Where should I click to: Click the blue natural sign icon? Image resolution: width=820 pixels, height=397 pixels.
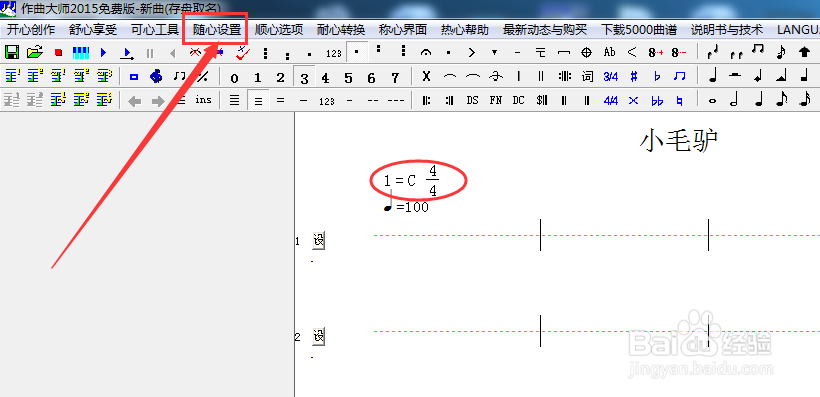coord(679,100)
